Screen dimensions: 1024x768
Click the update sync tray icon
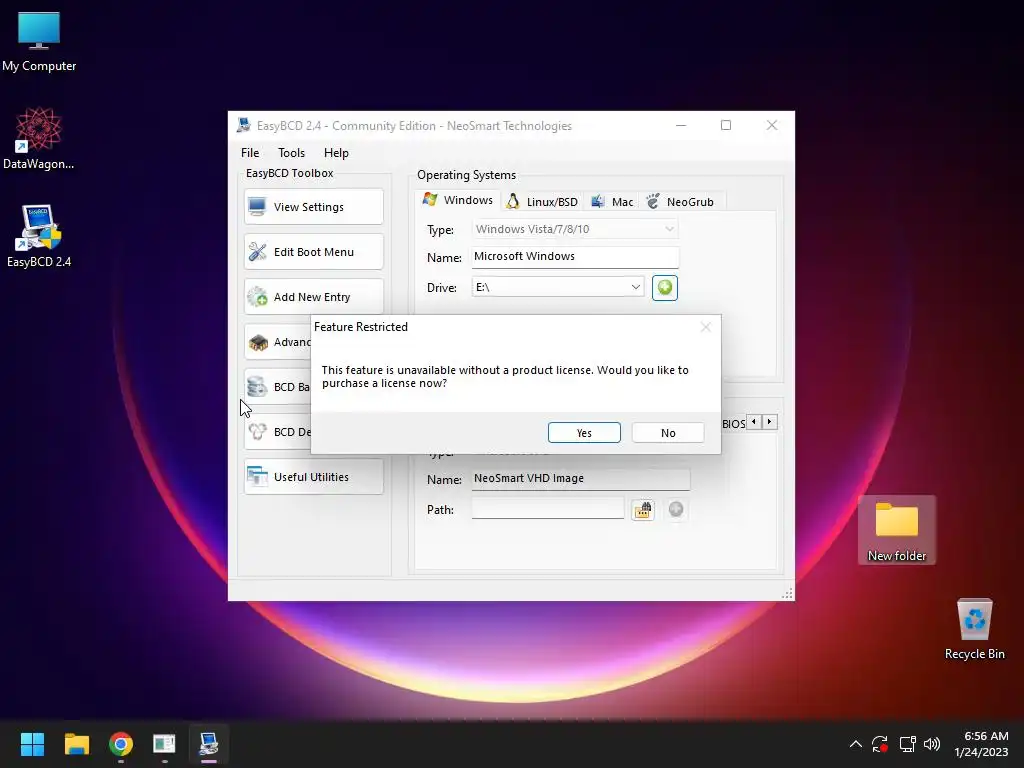click(x=880, y=744)
